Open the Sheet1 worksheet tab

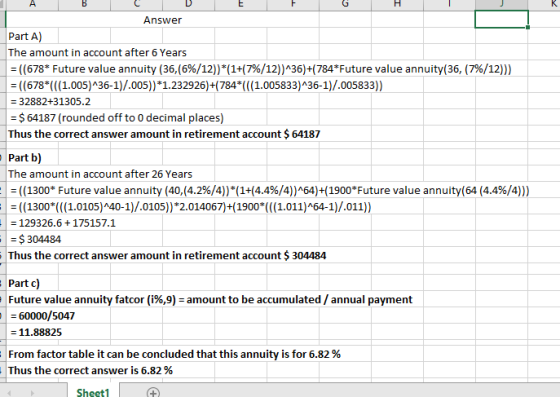click(x=93, y=392)
